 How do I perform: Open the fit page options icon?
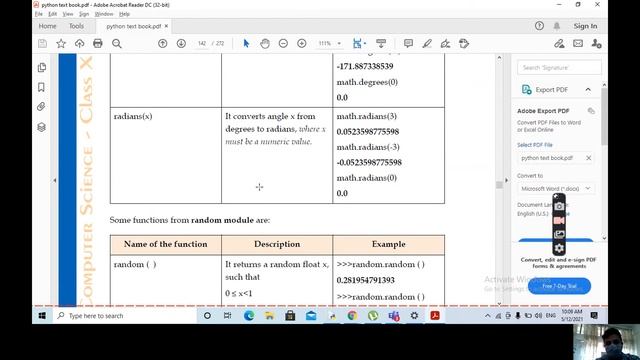click(x=359, y=43)
